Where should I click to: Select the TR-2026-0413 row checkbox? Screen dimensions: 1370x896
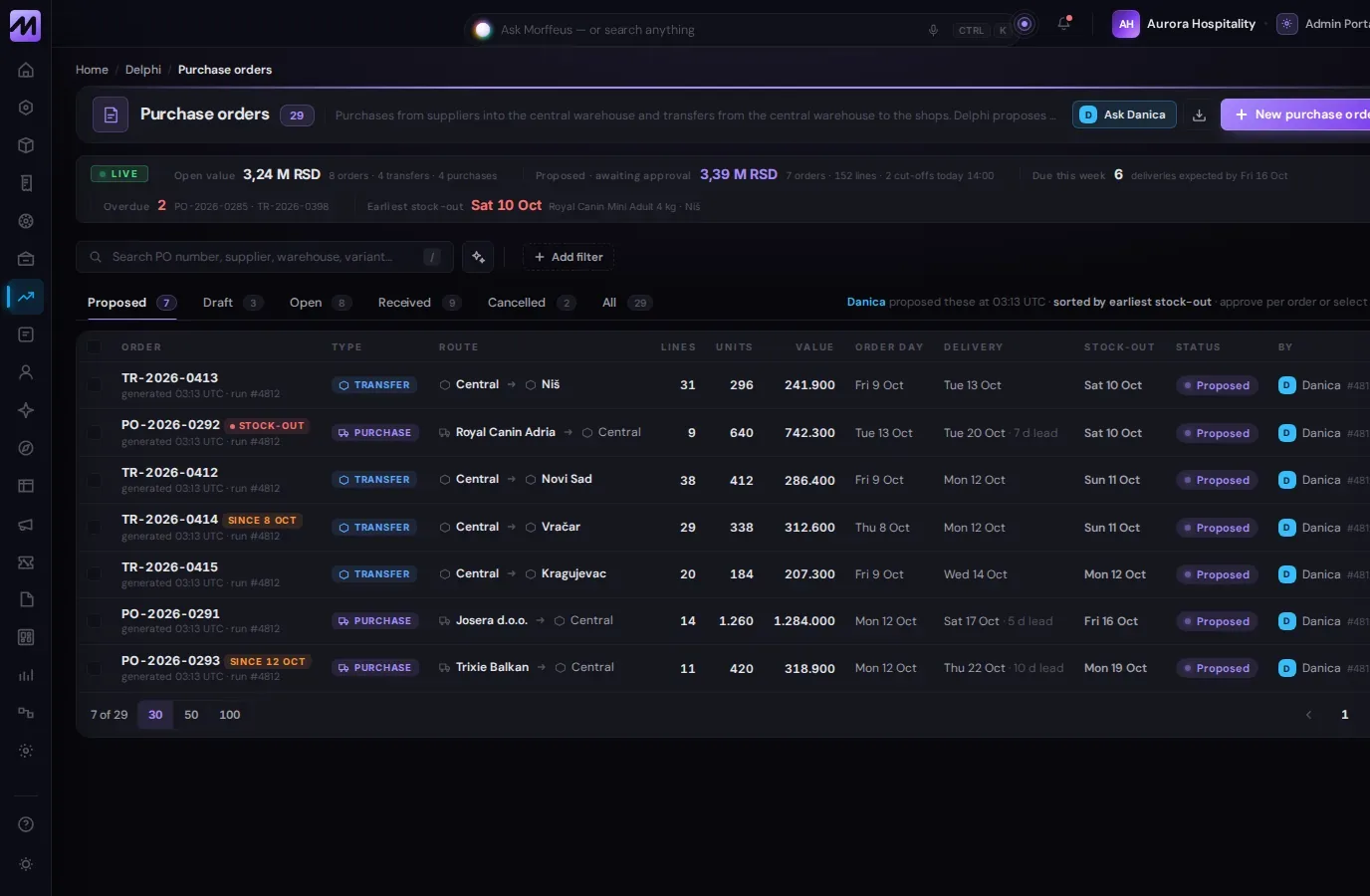pos(95,385)
